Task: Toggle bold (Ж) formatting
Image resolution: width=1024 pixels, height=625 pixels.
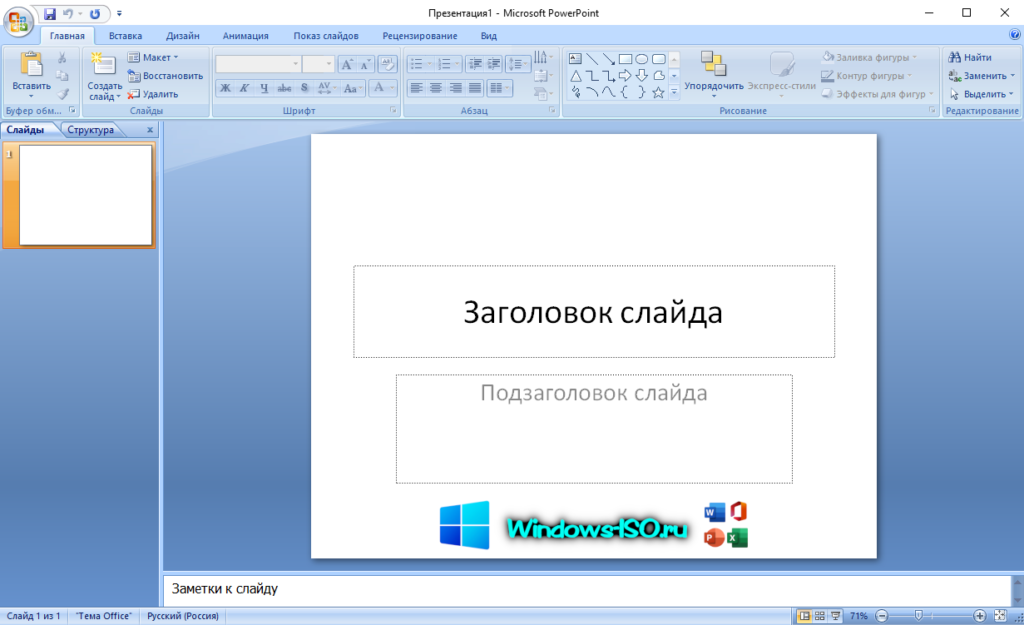Action: point(225,88)
